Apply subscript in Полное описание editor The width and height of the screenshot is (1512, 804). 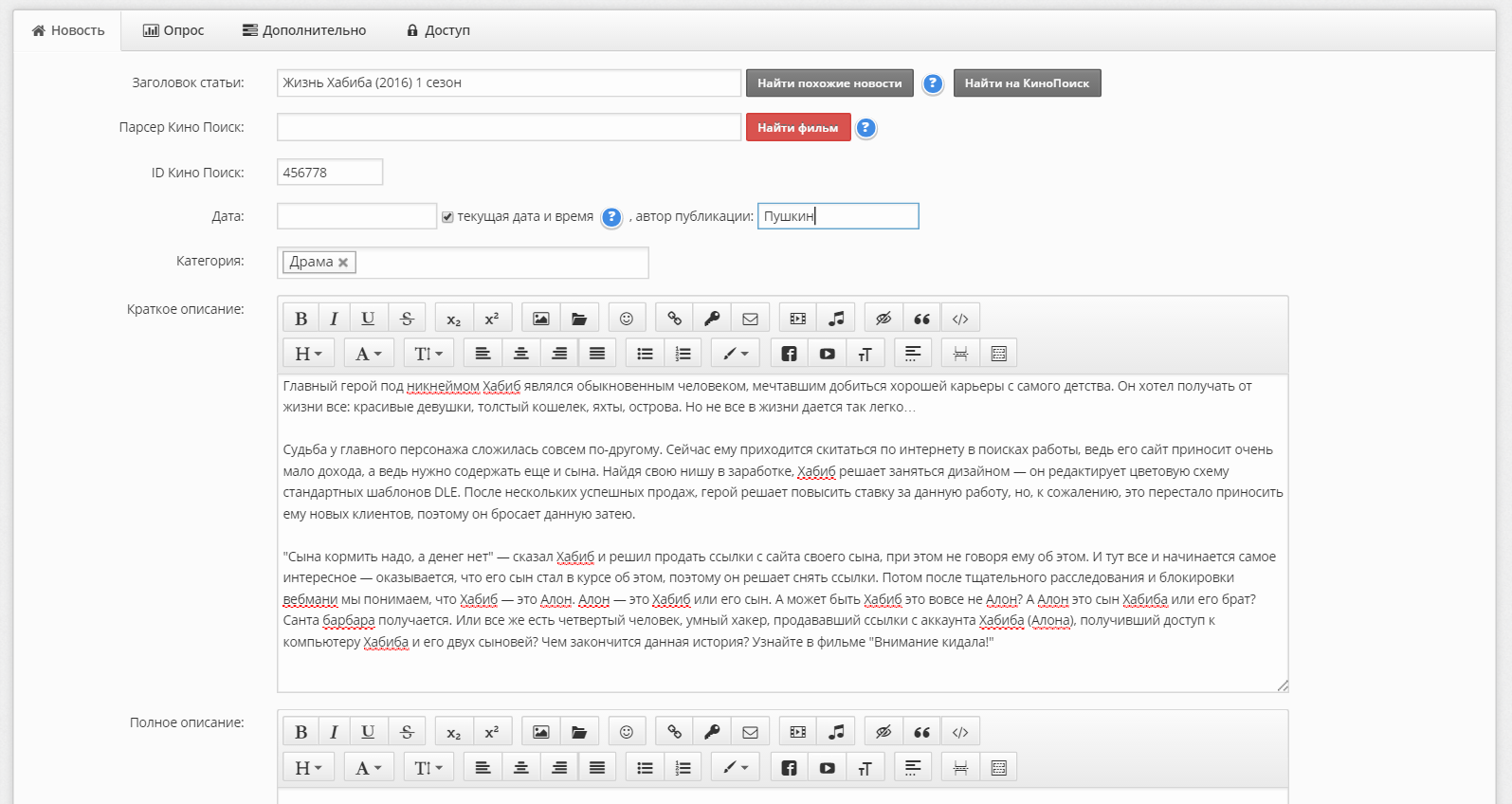pos(454,732)
